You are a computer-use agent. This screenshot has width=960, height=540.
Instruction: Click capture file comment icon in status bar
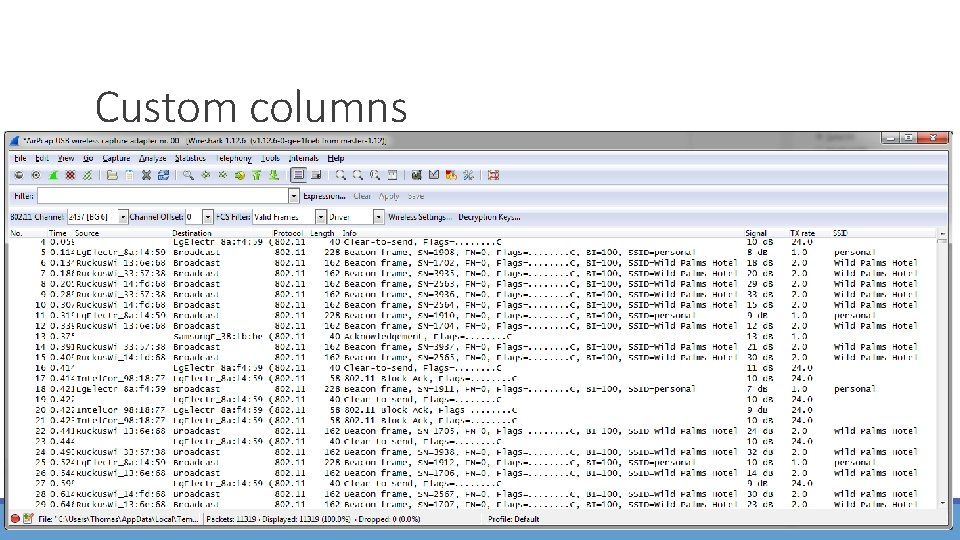(x=28, y=519)
